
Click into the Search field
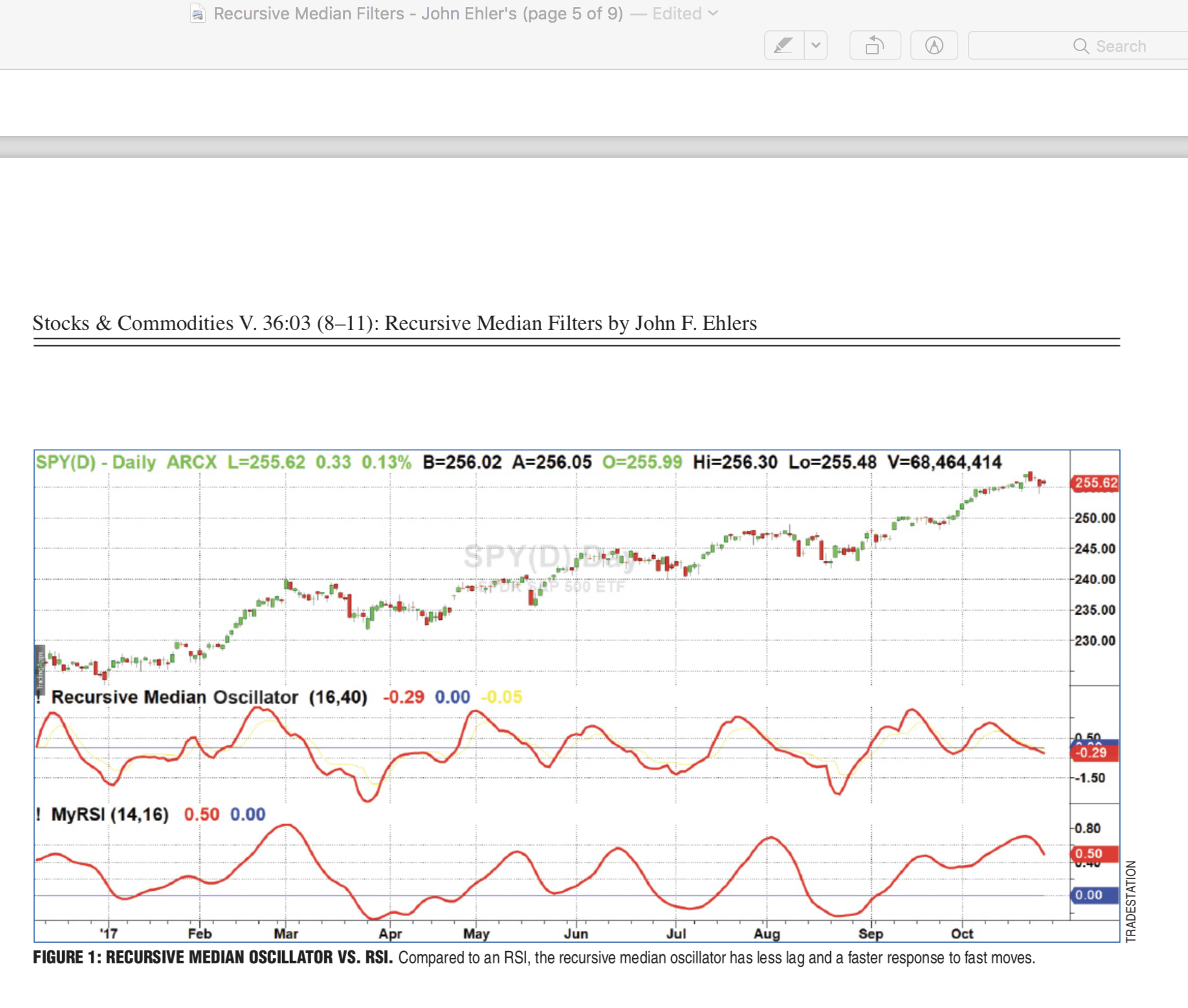point(1078,45)
